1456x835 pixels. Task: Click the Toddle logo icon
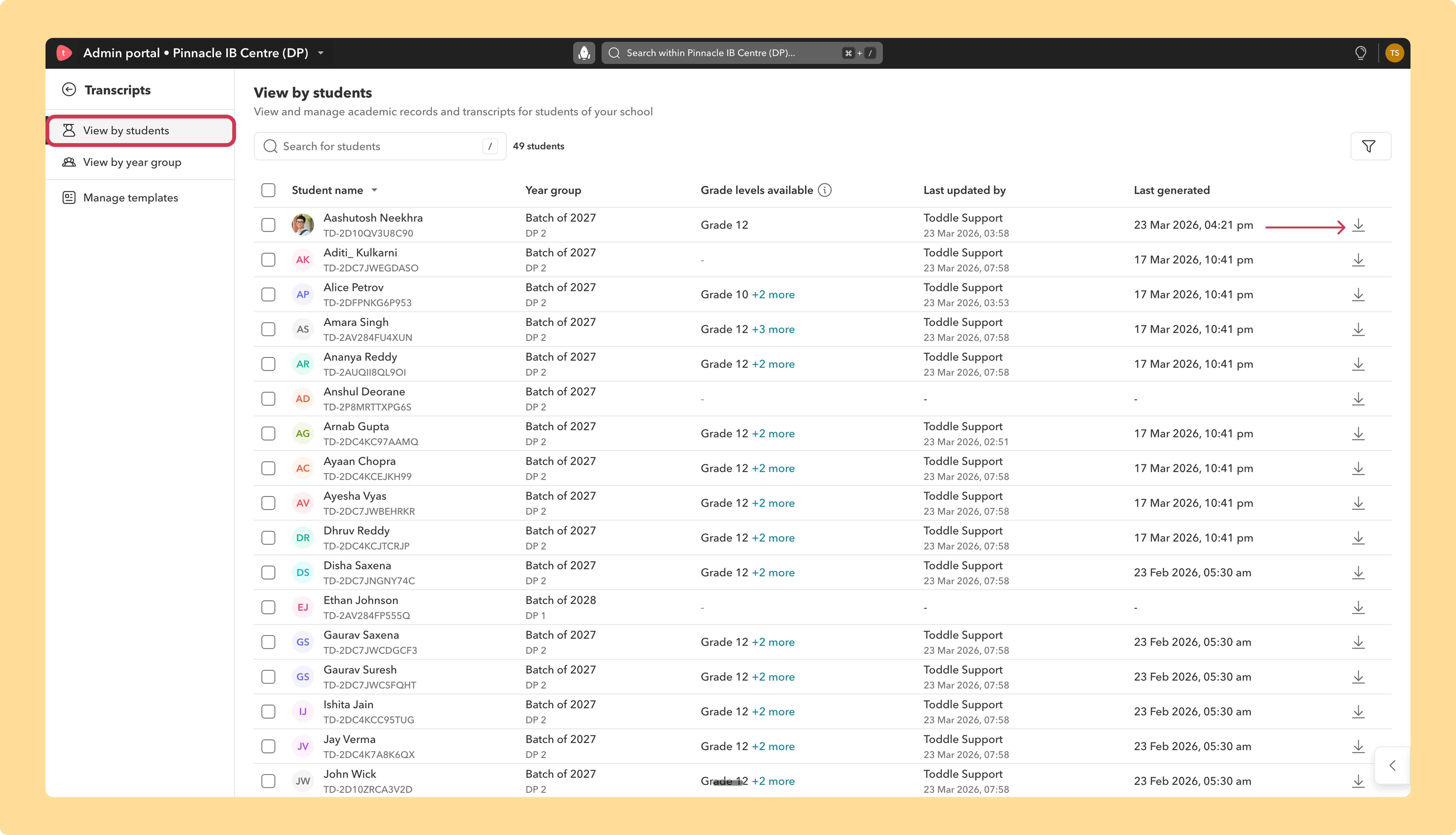click(x=64, y=53)
